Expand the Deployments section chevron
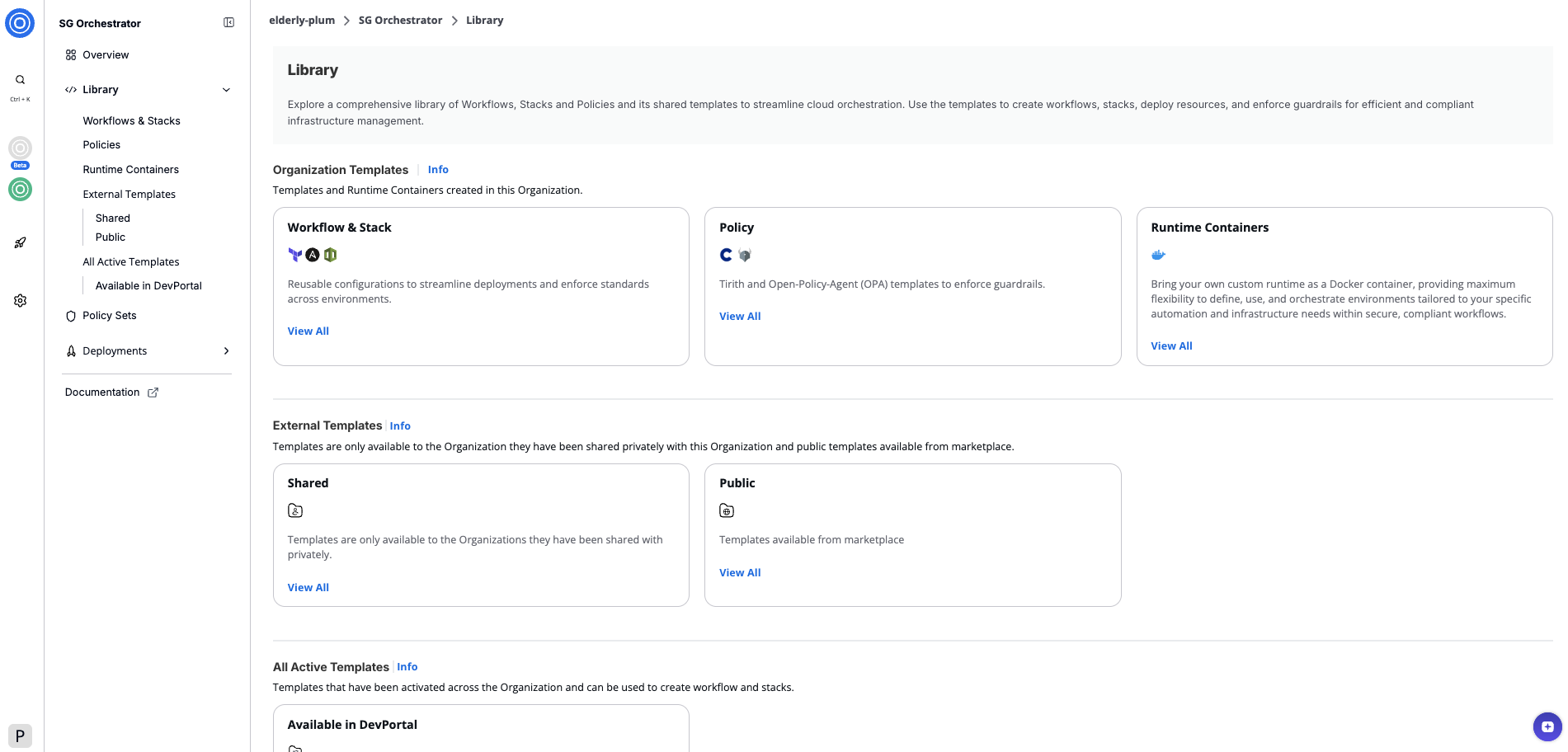Image resolution: width=1568 pixels, height=752 pixels. 226,351
